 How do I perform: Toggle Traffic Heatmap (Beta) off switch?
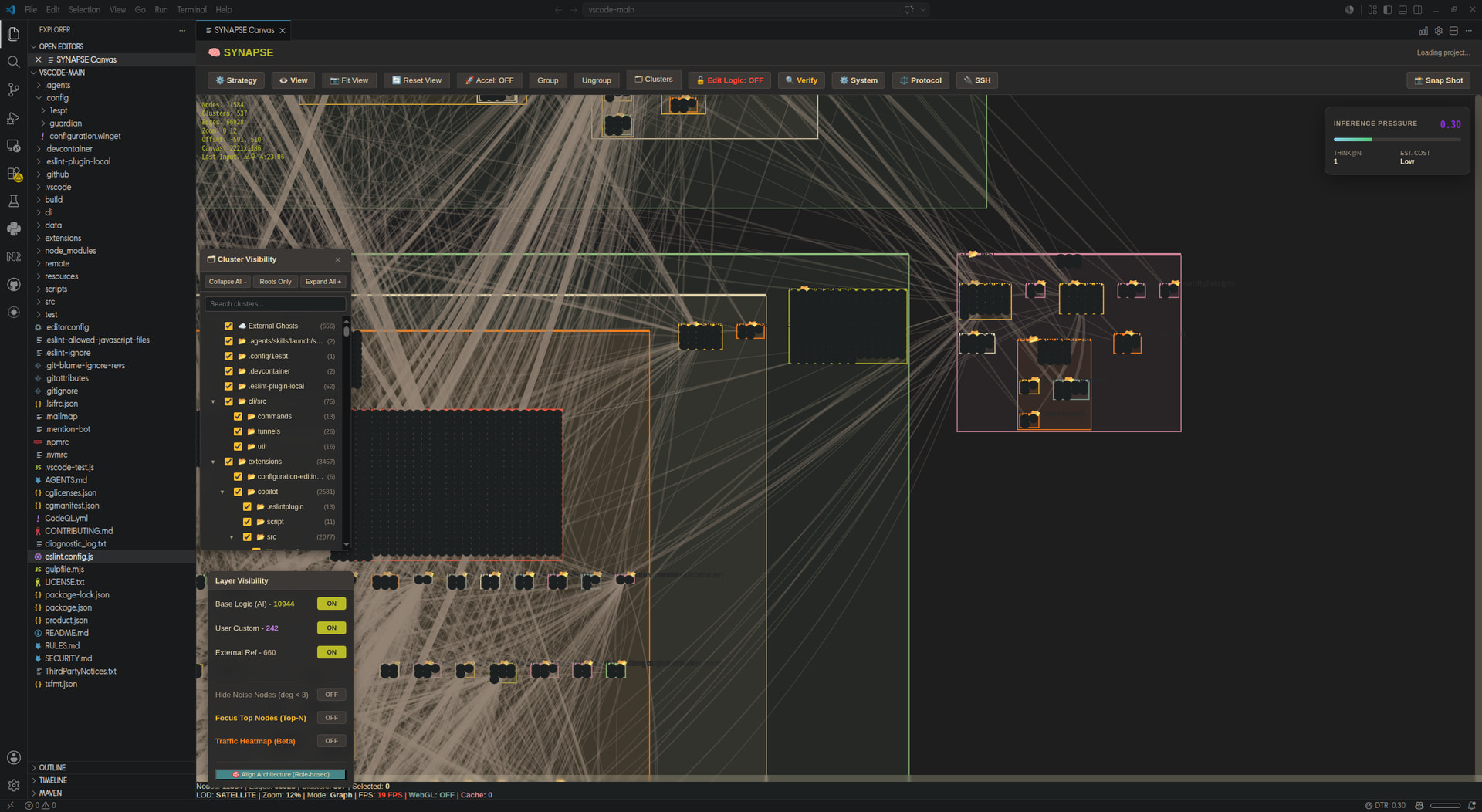pyautogui.click(x=331, y=741)
